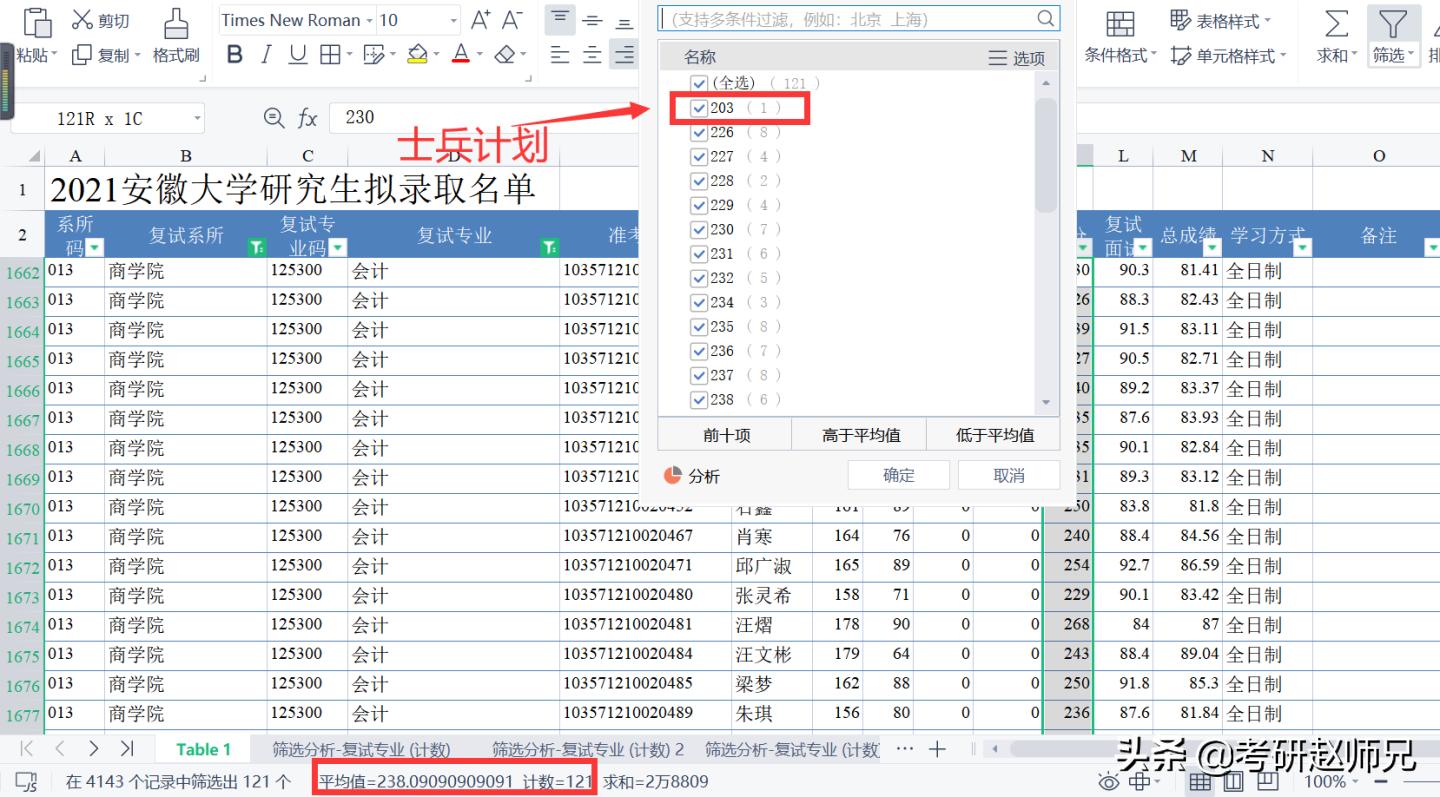Toggle the select all (全选) checkbox
This screenshot has width=1440, height=797.
point(699,83)
